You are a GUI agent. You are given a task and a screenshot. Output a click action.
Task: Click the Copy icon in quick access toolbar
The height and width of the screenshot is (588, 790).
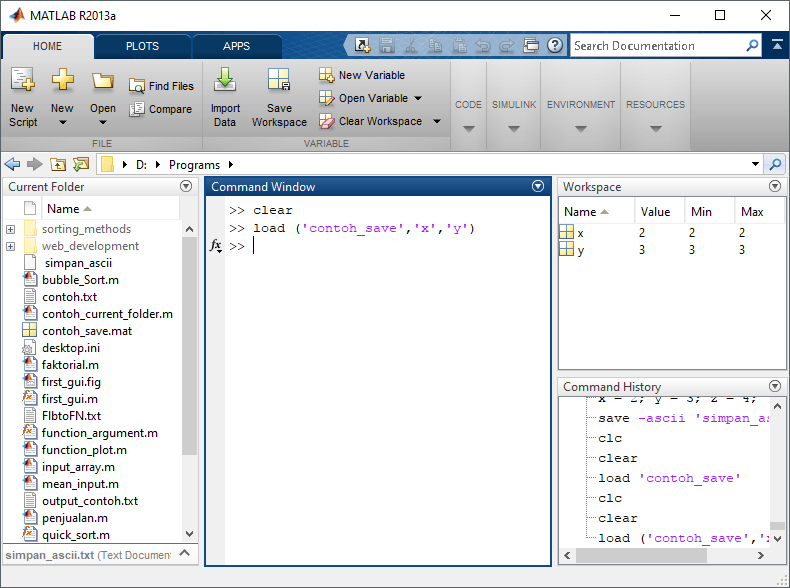pyautogui.click(x=435, y=45)
